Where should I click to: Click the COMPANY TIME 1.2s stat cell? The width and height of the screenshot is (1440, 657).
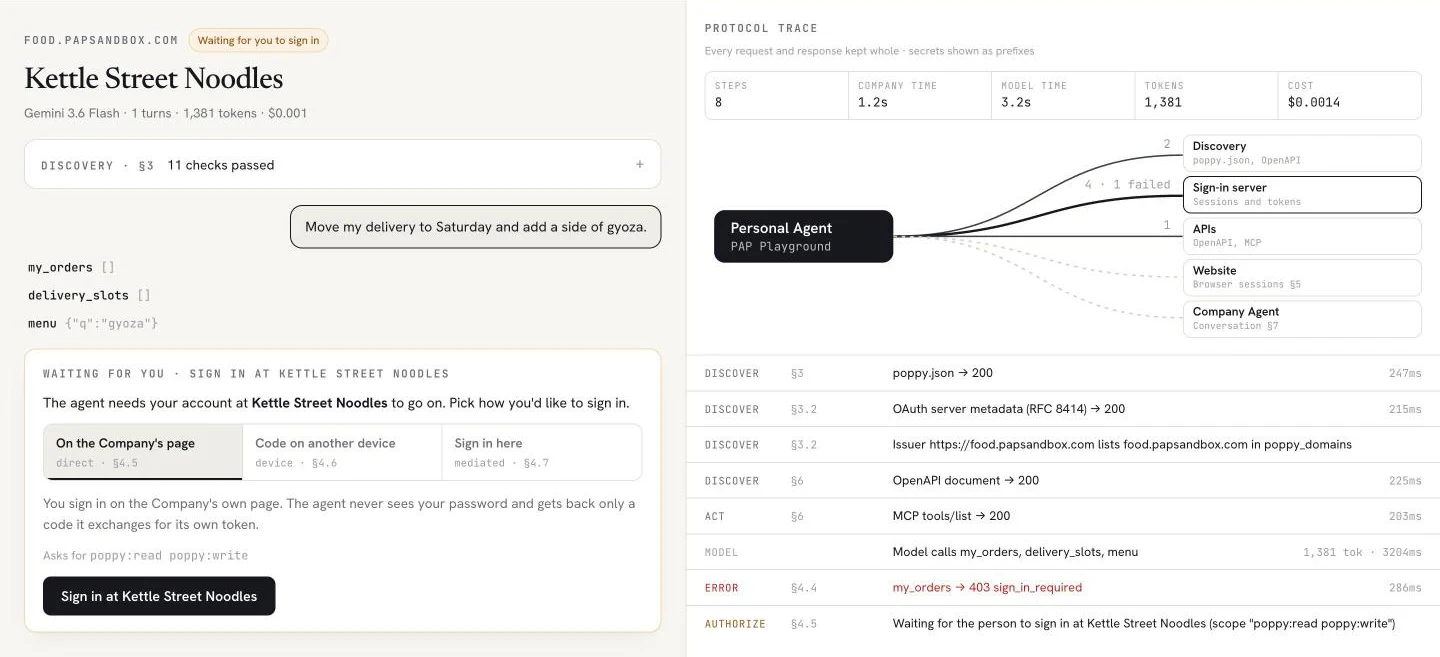(x=920, y=95)
